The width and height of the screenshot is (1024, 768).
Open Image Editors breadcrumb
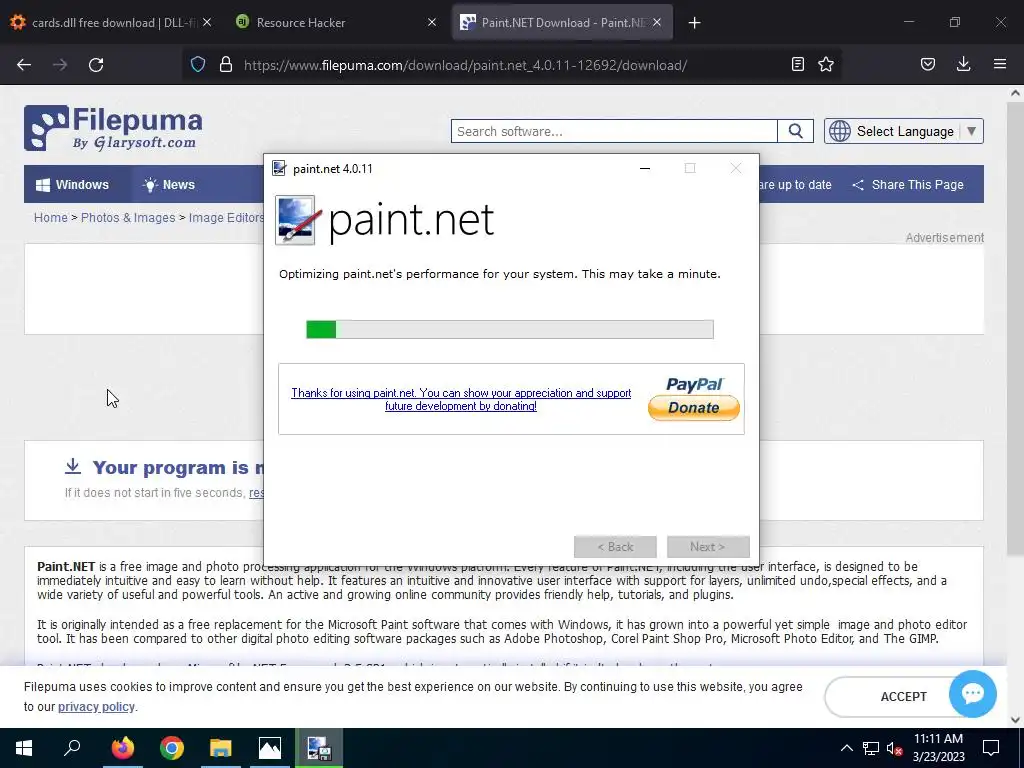(226, 217)
